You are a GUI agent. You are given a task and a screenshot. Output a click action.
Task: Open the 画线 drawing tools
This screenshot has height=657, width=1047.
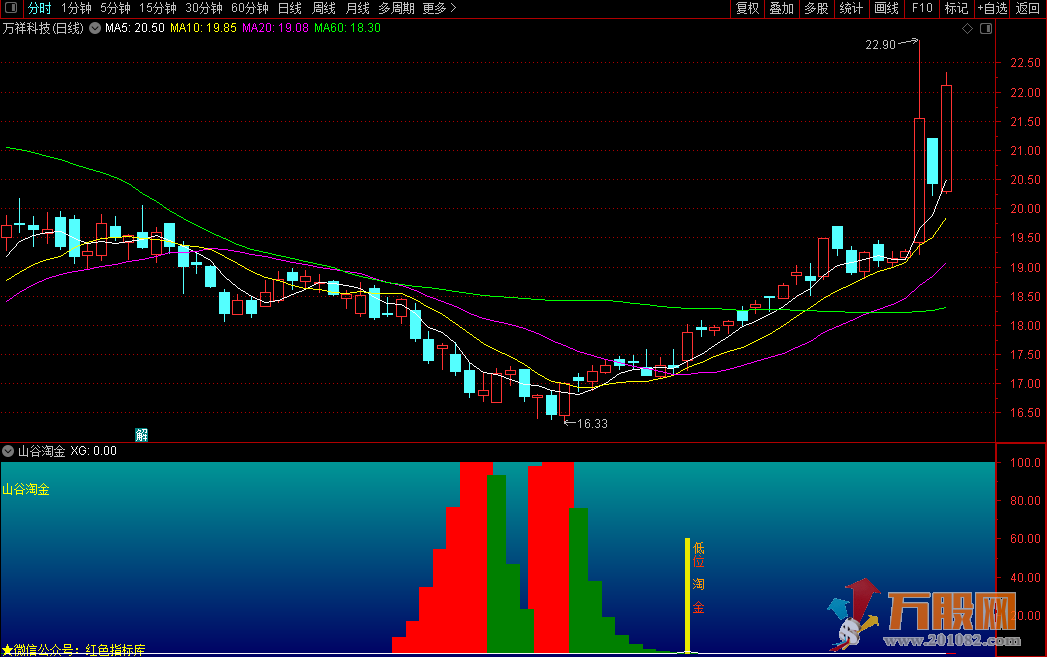[x=886, y=8]
